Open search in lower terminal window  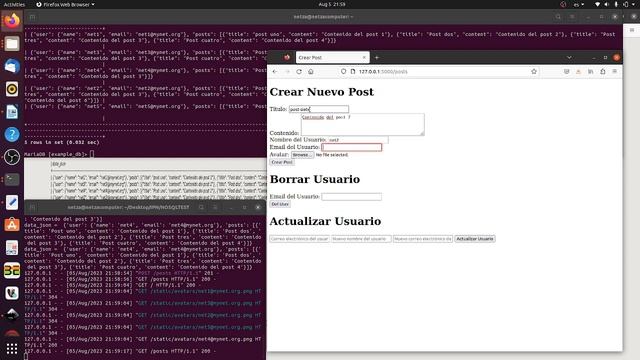201,207
